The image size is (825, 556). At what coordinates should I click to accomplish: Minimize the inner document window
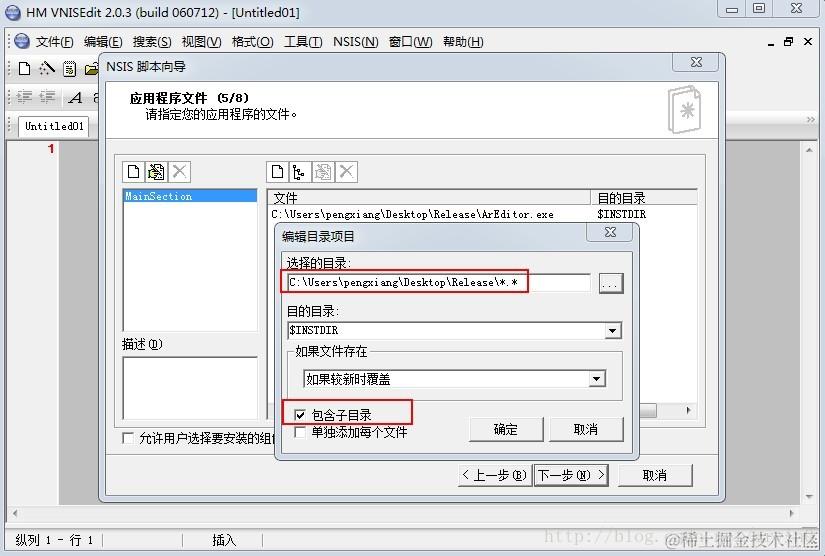pyautogui.click(x=771, y=43)
